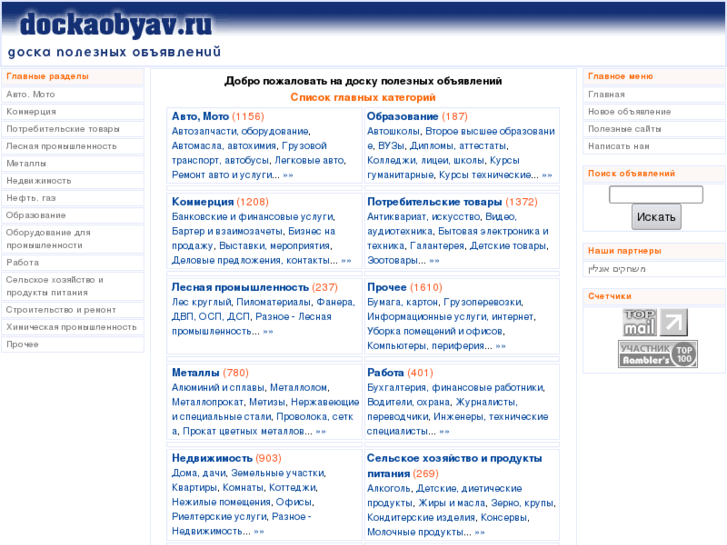Open the Риелтерские услуги subcategory link
727x545 pixels.
219,517
